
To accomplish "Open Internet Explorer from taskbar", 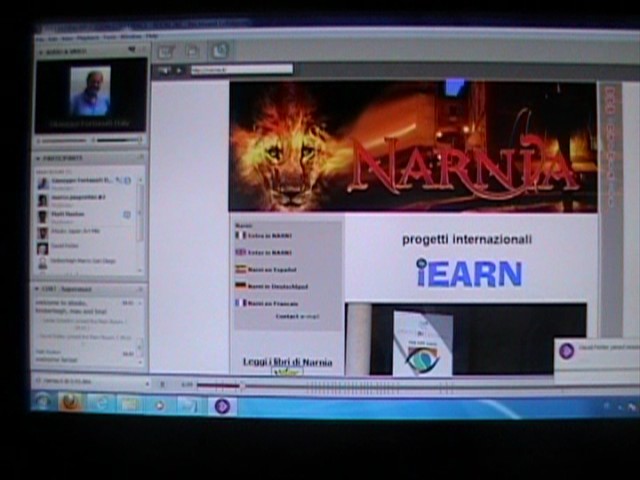I will (x=100, y=404).
